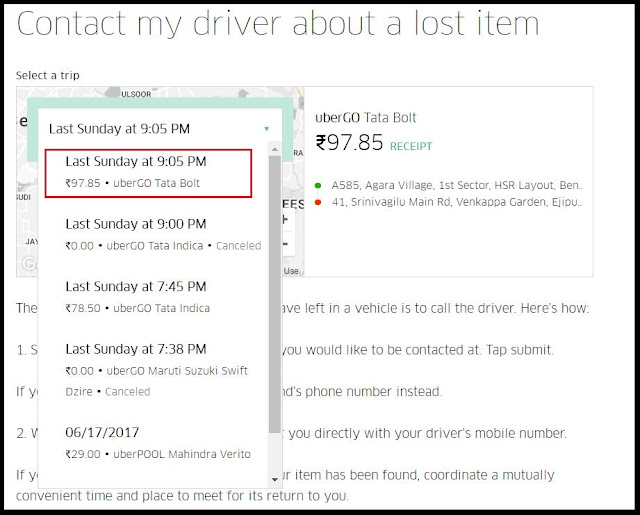Select trip Last Sunday at 9:05 PM

coord(148,173)
